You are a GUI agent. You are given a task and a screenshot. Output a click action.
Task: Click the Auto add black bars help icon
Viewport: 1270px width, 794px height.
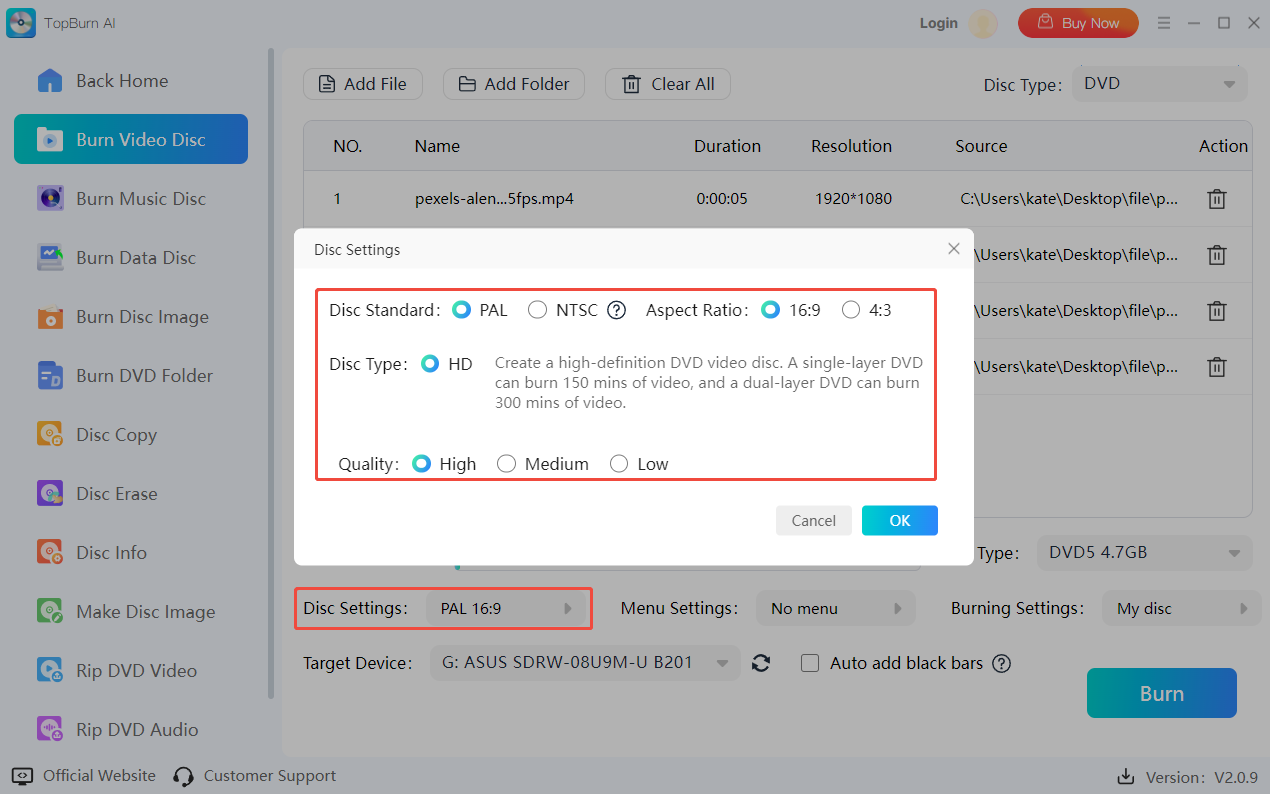coord(1001,663)
